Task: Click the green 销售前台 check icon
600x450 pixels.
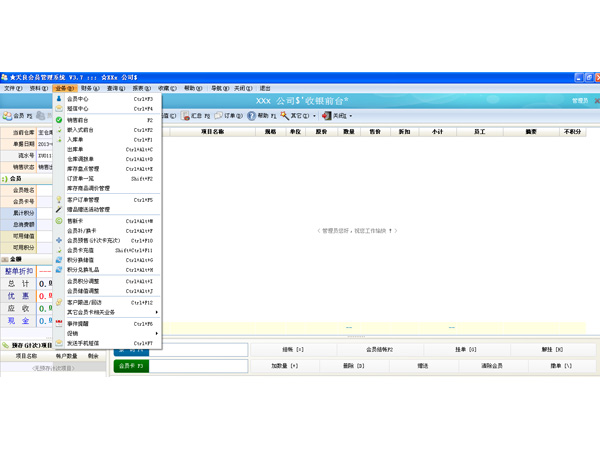Action: pyautogui.click(x=59, y=120)
